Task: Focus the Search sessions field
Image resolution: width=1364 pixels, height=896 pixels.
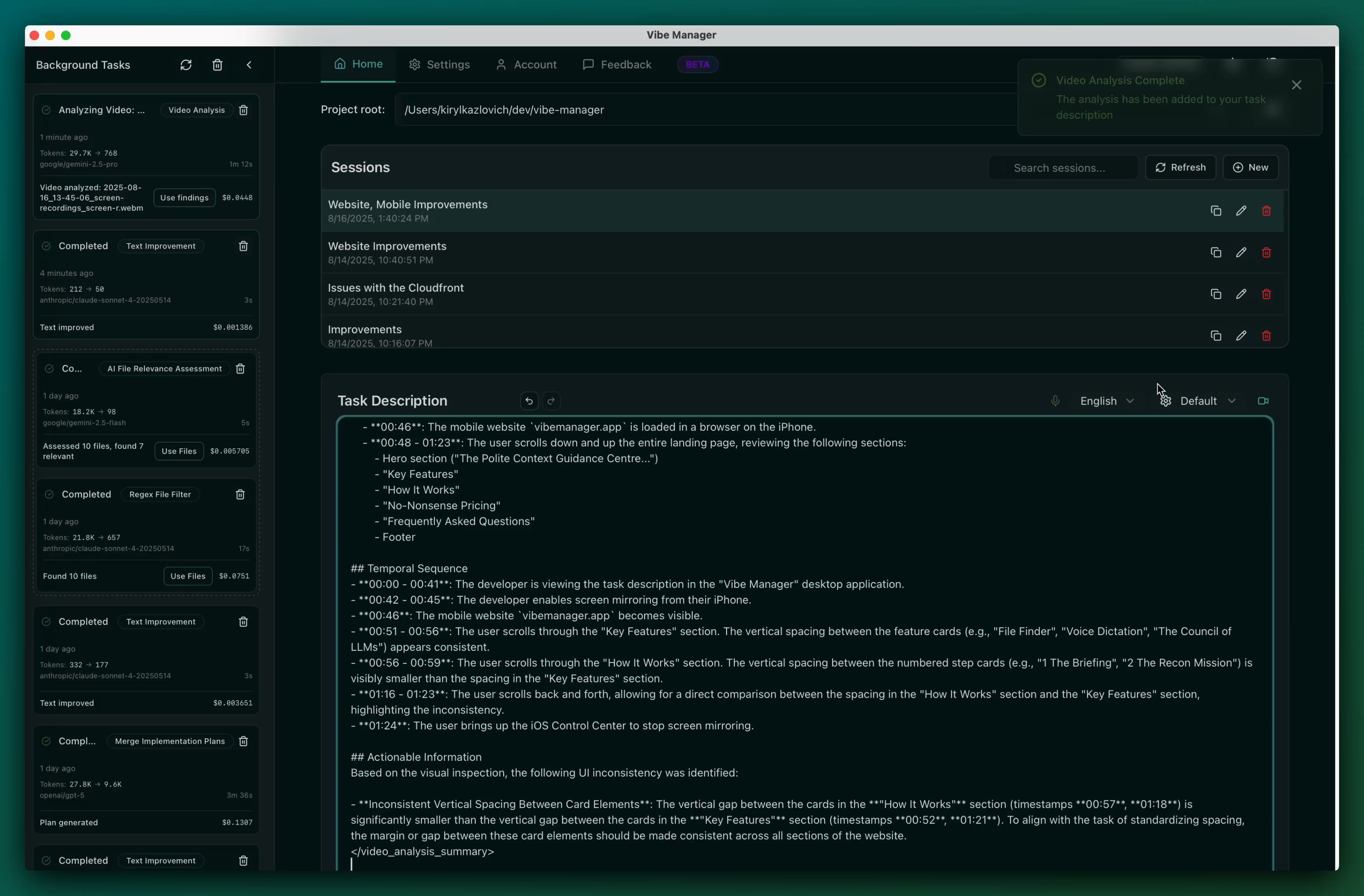Action: tap(1063, 168)
